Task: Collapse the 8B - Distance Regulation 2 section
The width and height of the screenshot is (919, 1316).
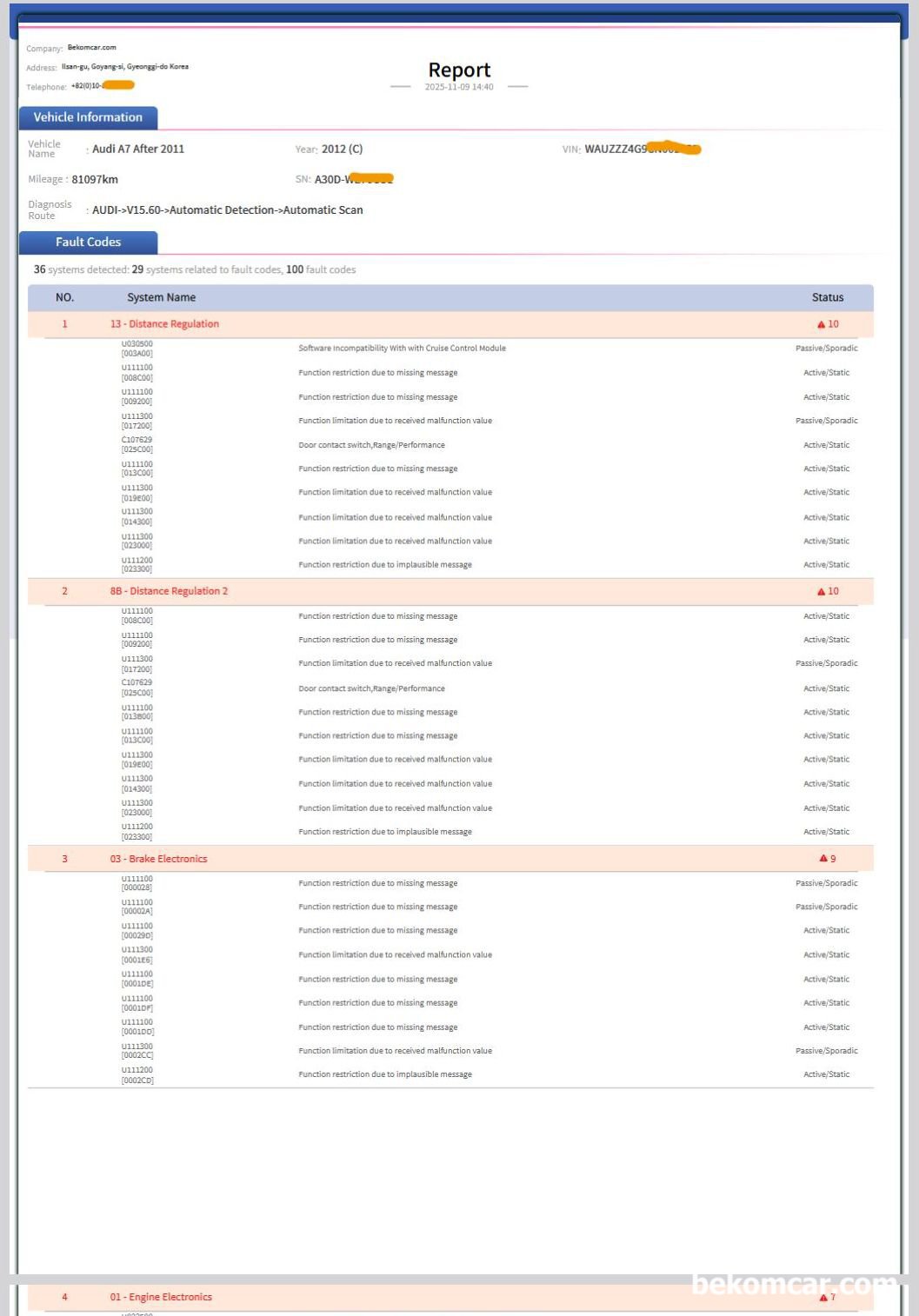Action: 169,591
